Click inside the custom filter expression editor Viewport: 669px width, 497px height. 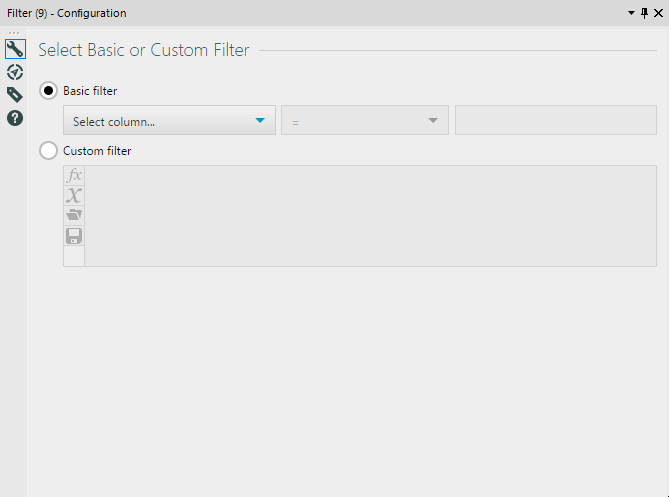(370, 216)
